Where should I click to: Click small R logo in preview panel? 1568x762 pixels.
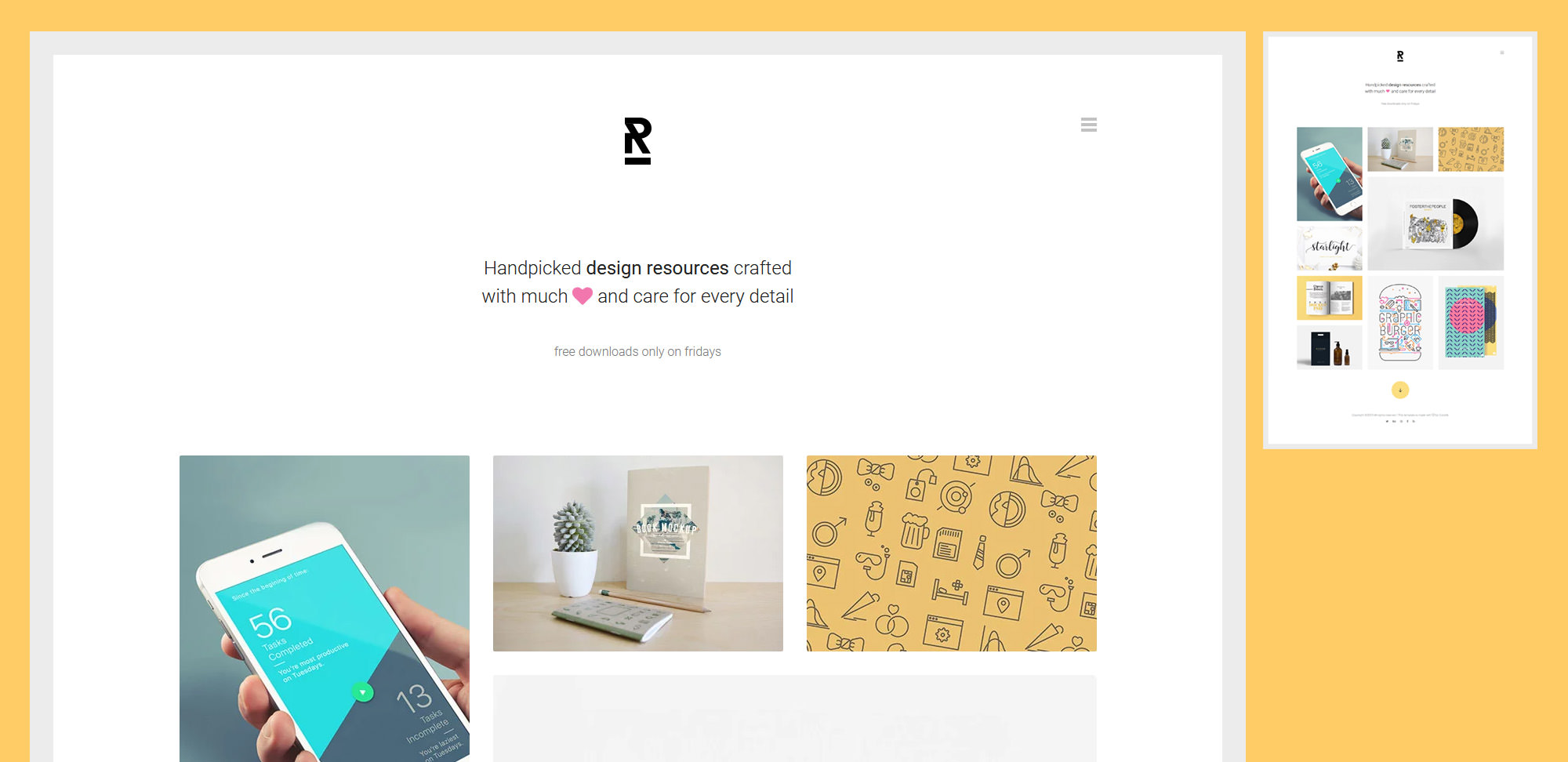coord(1400,56)
